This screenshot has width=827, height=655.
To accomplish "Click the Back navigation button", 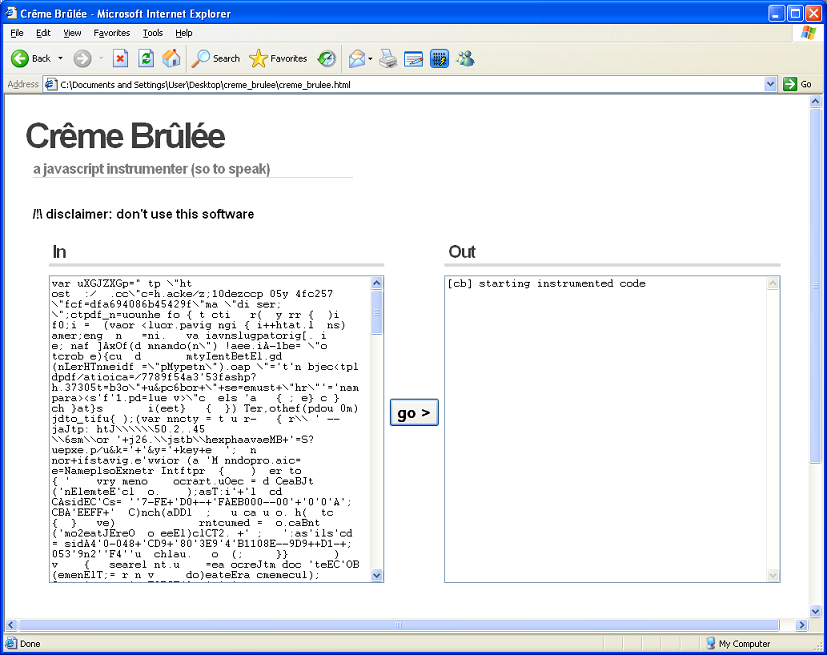I will (31, 58).
